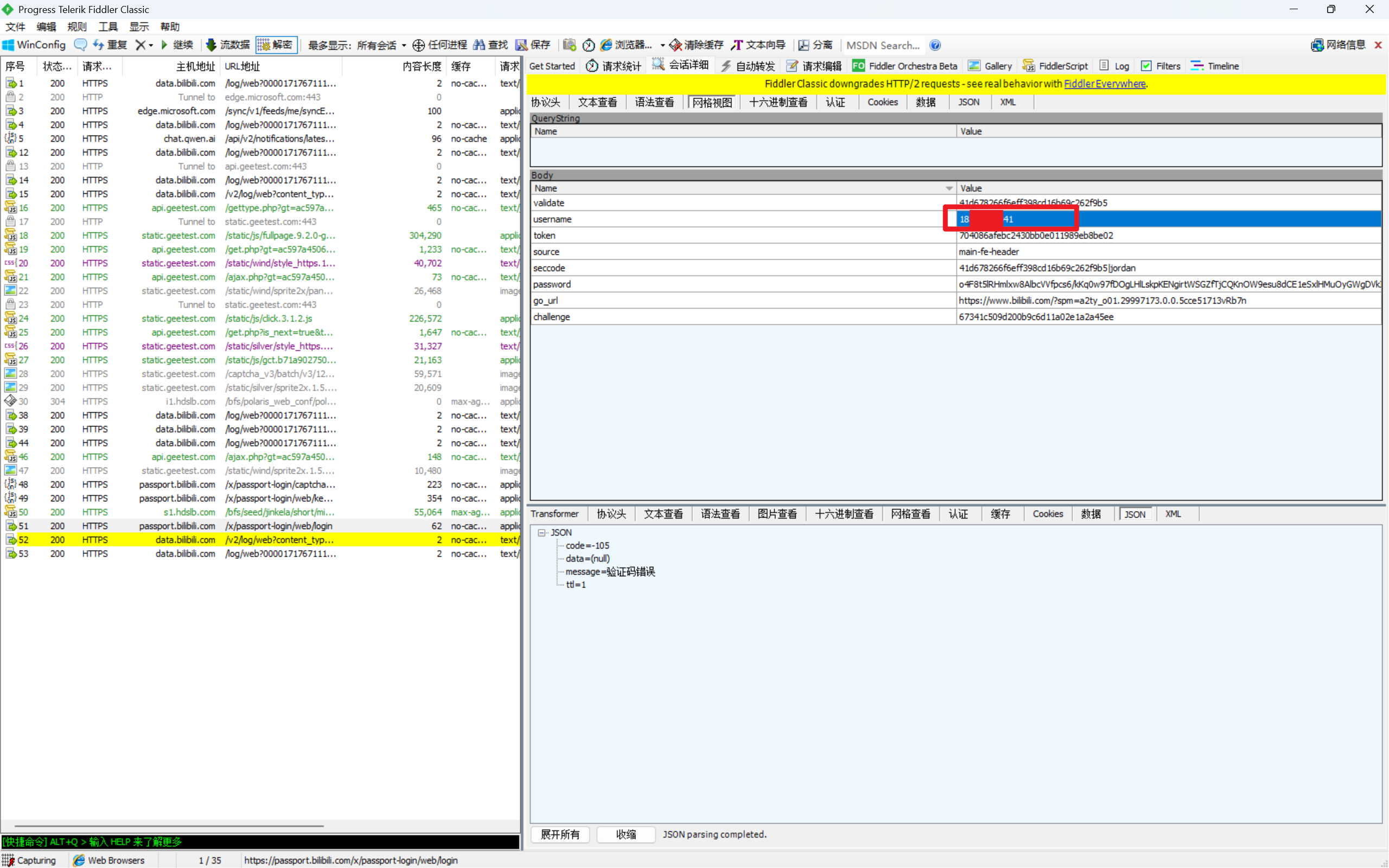Click the Save (保存) toolbar icon

[x=532, y=45]
